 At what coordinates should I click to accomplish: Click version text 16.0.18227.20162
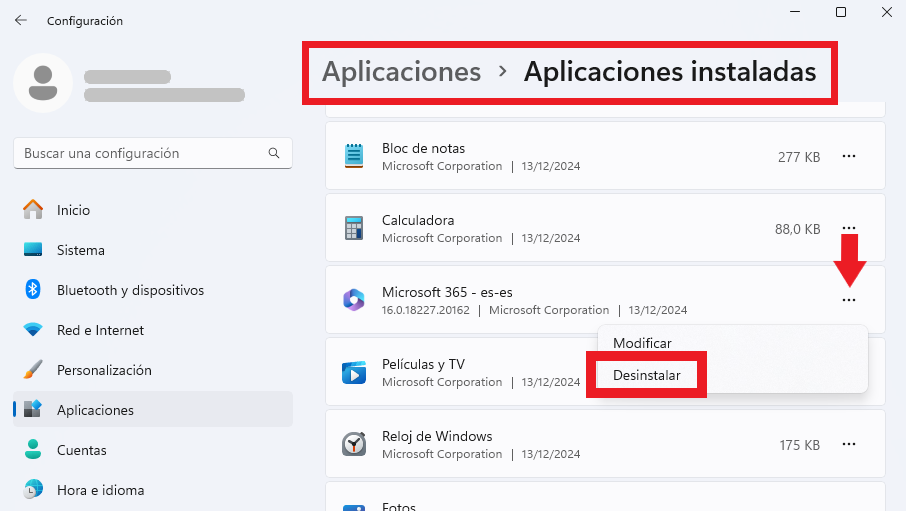[426, 310]
